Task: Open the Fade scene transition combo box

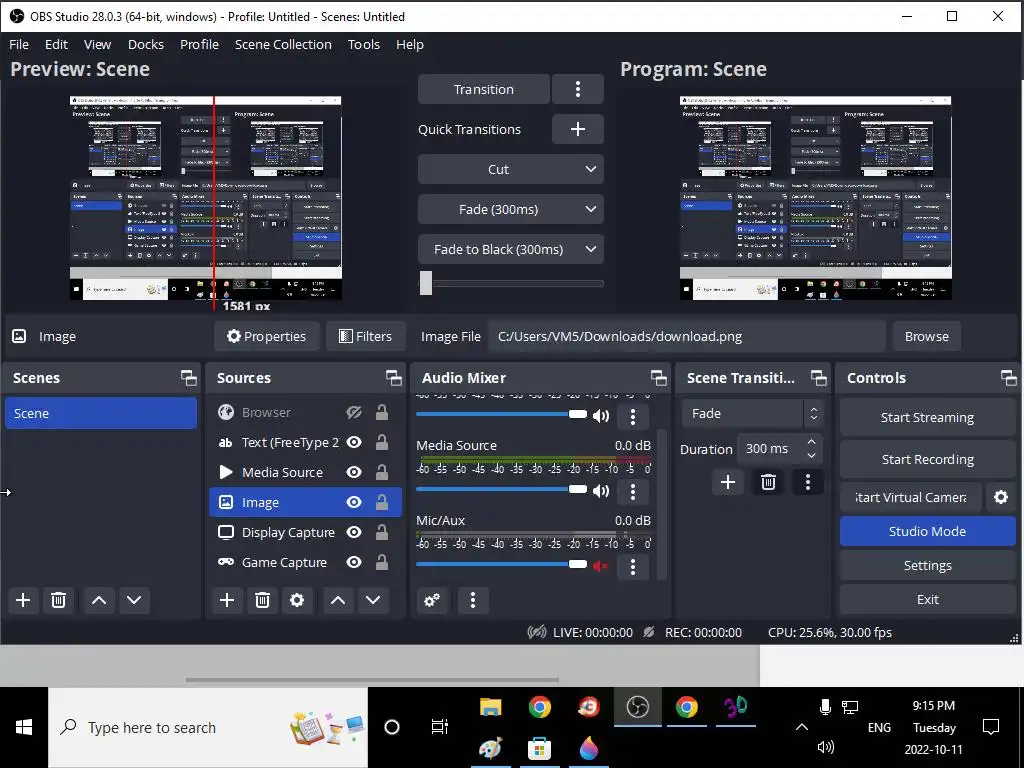Action: pyautogui.click(x=753, y=413)
